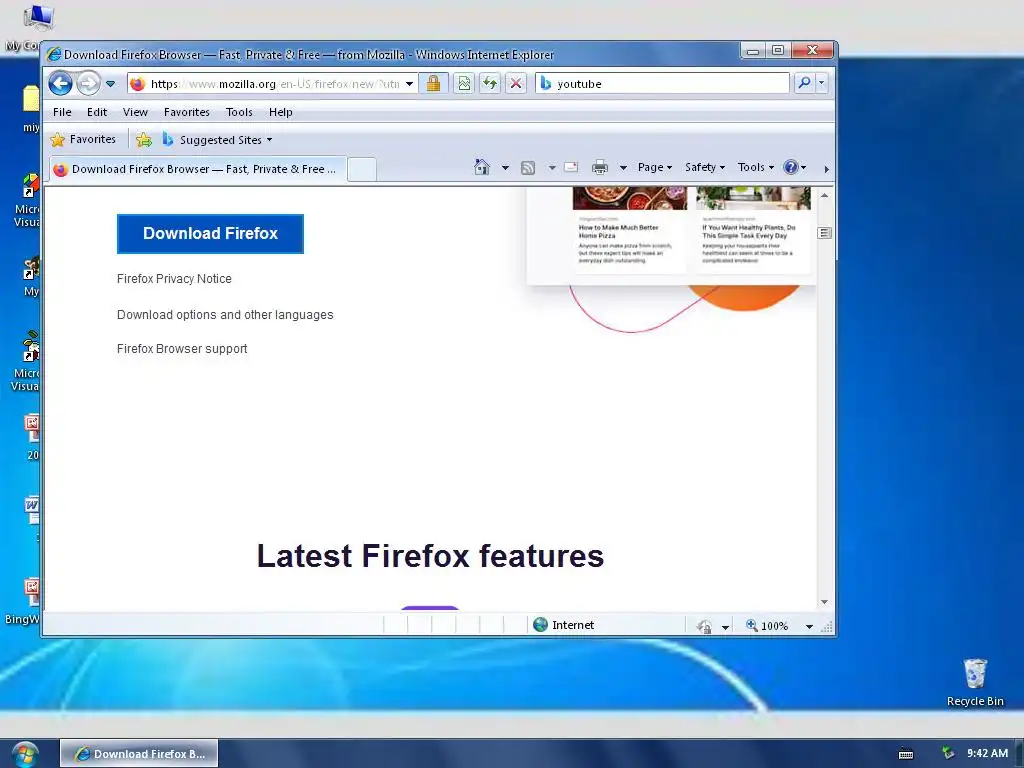Open the Tools command bar menu

[756, 167]
